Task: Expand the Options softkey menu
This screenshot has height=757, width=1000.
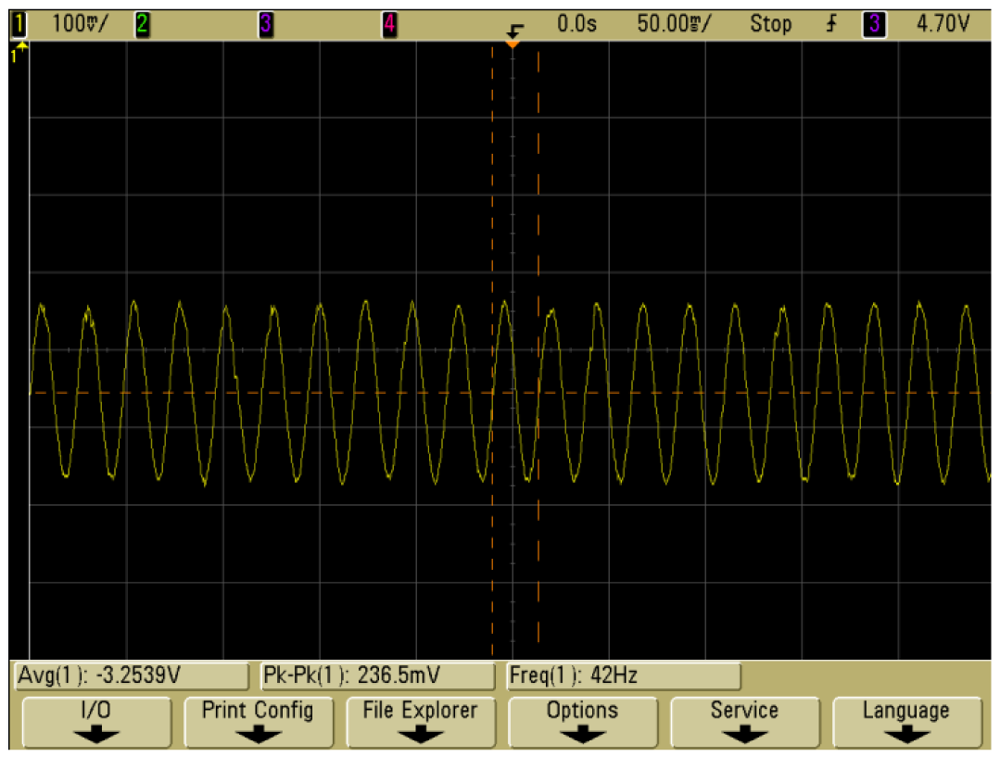Action: click(x=583, y=721)
